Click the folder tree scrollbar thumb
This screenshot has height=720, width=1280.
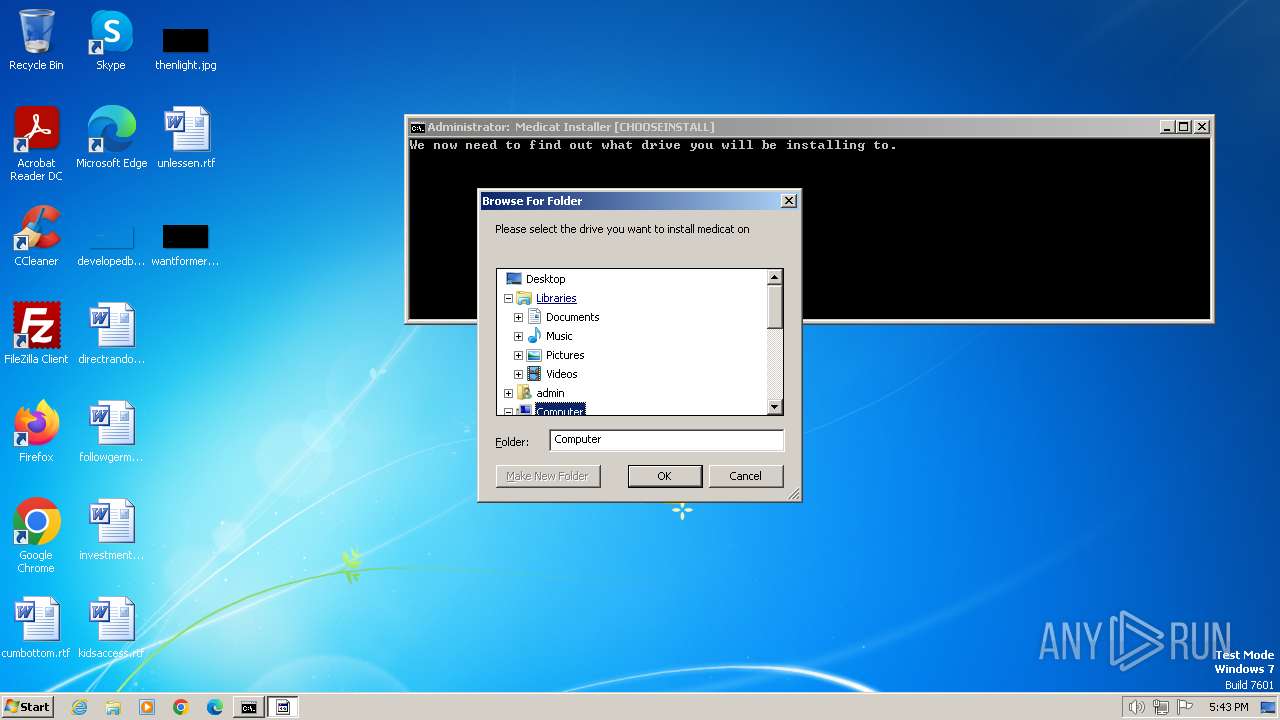click(774, 306)
